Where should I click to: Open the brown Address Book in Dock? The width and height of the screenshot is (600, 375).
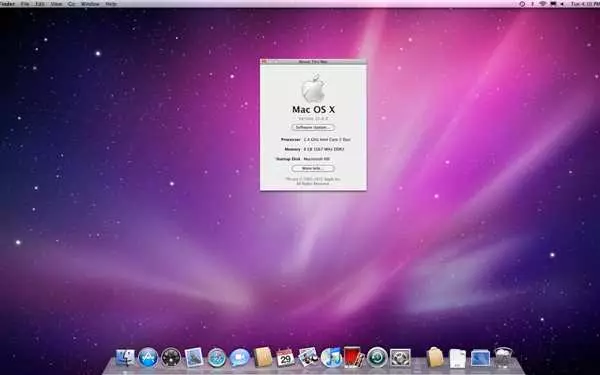[x=262, y=357]
